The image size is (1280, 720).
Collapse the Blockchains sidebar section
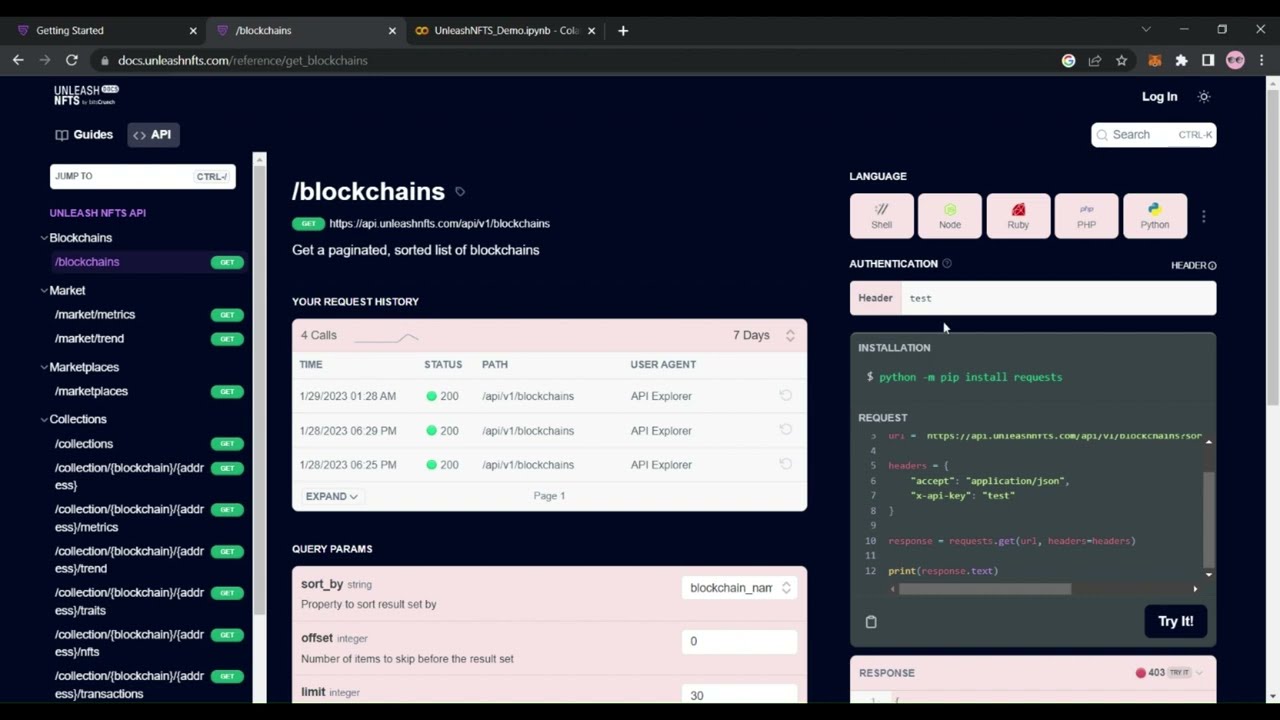(44, 238)
